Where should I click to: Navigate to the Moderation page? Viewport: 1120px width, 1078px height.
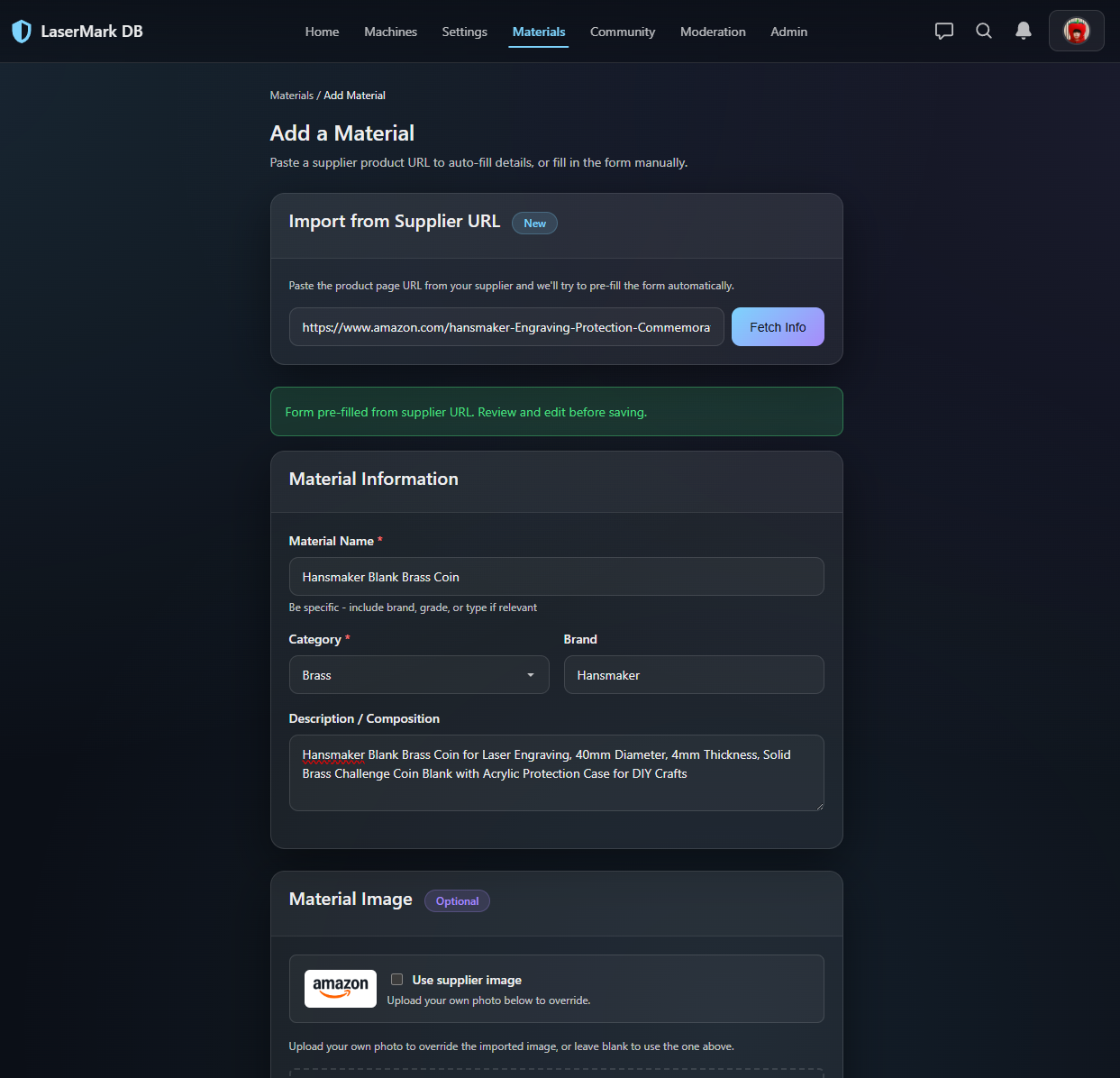click(x=713, y=32)
